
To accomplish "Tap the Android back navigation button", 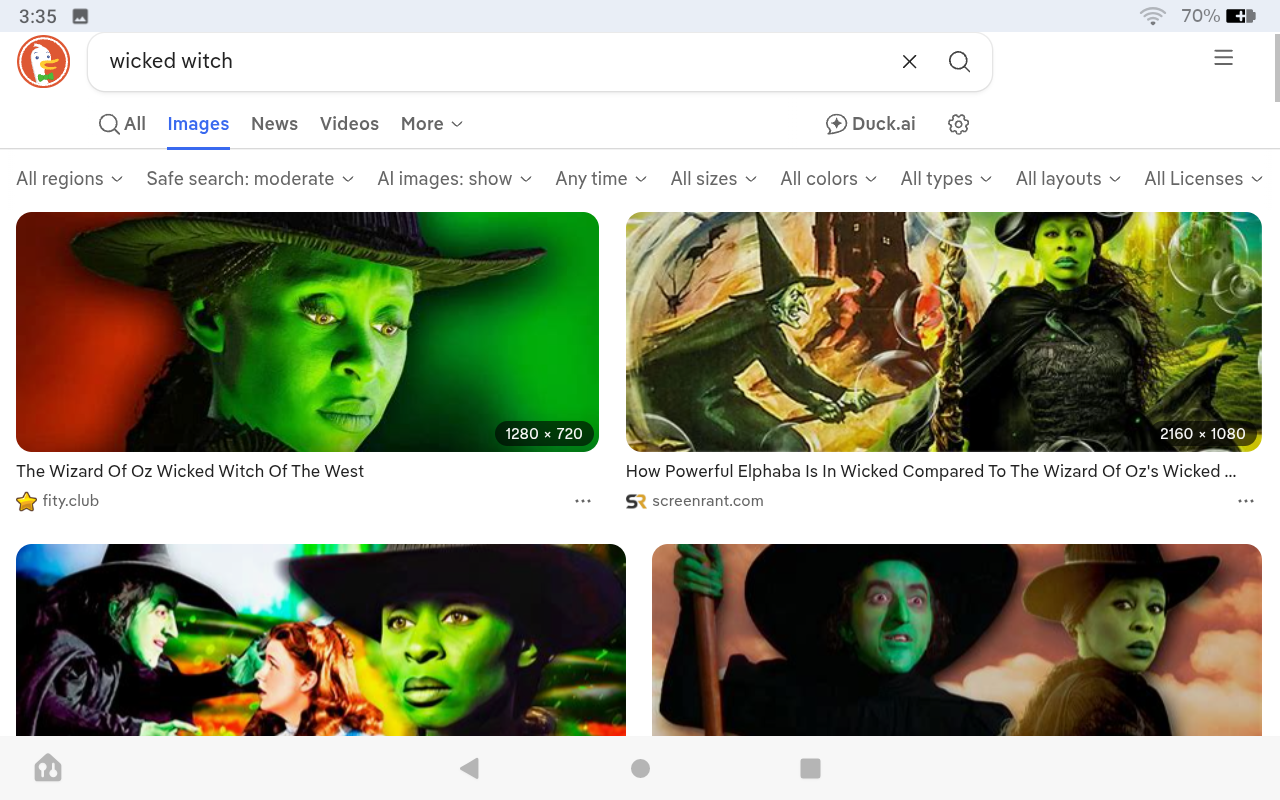I will tap(469, 768).
